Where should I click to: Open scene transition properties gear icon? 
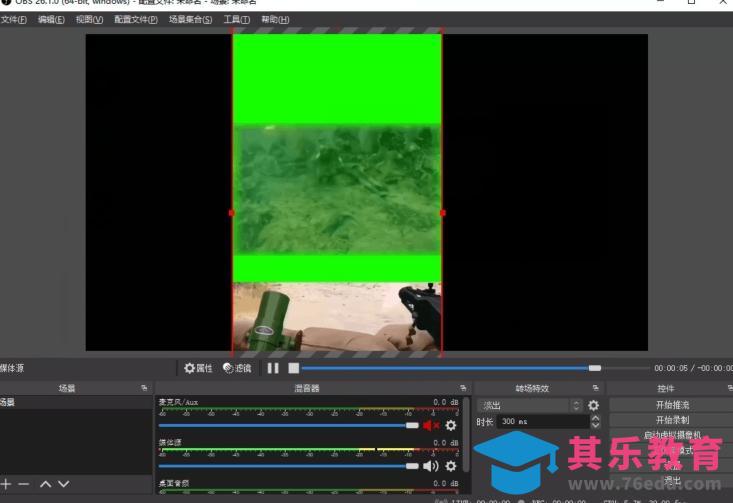pyautogui.click(x=593, y=405)
